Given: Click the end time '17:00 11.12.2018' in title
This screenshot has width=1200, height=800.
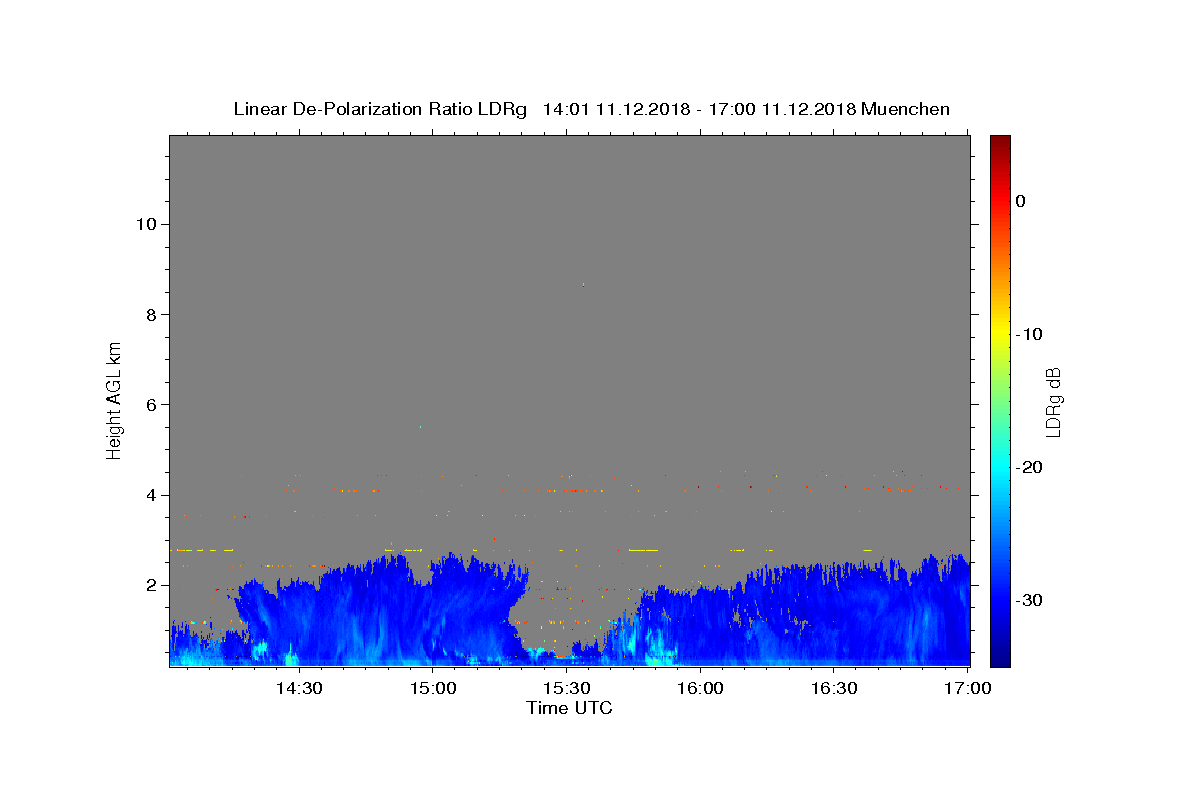Looking at the screenshot, I should pyautogui.click(x=782, y=109).
